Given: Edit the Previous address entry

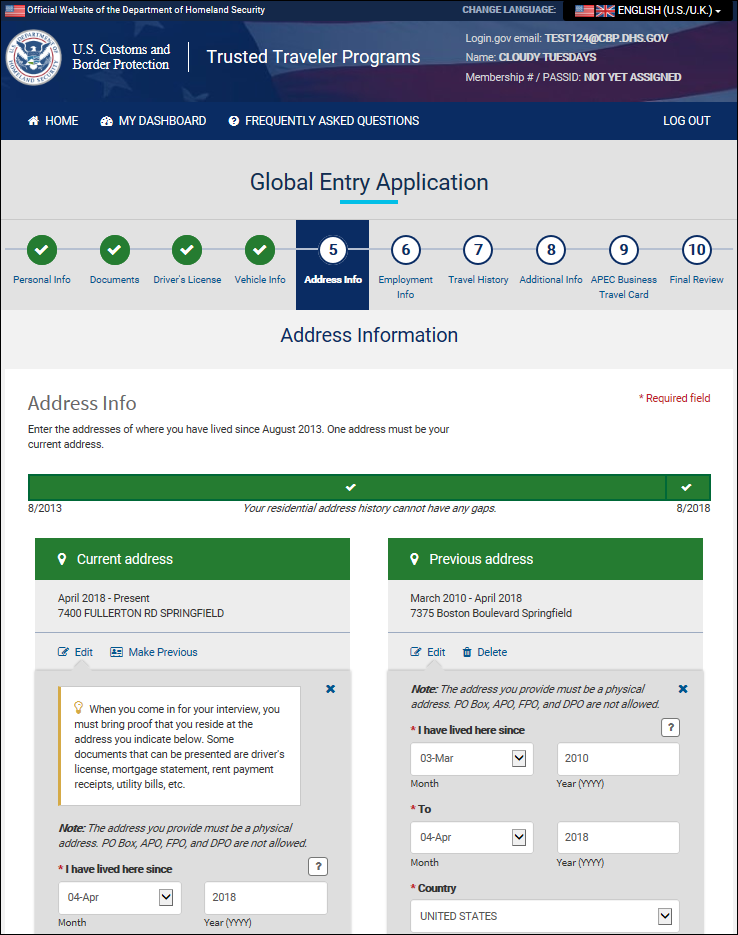Looking at the screenshot, I should 428,652.
